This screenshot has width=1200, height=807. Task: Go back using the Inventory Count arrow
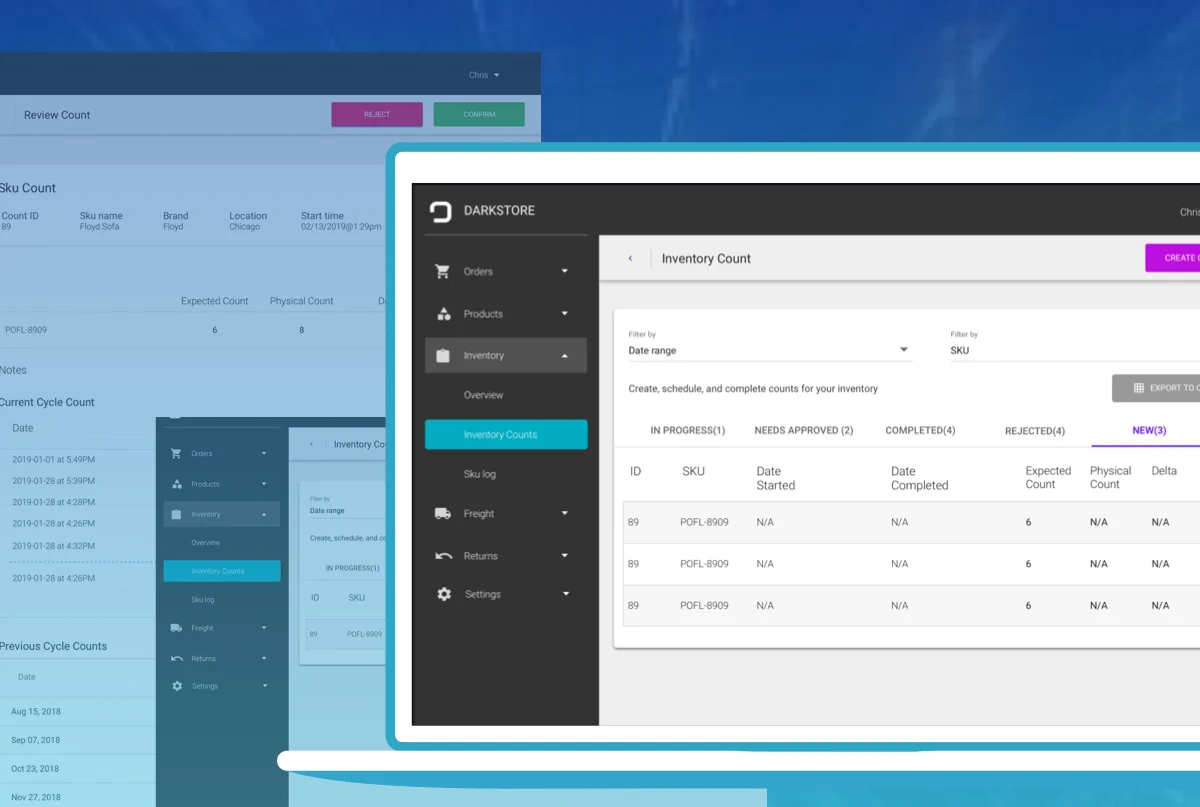[x=630, y=258]
